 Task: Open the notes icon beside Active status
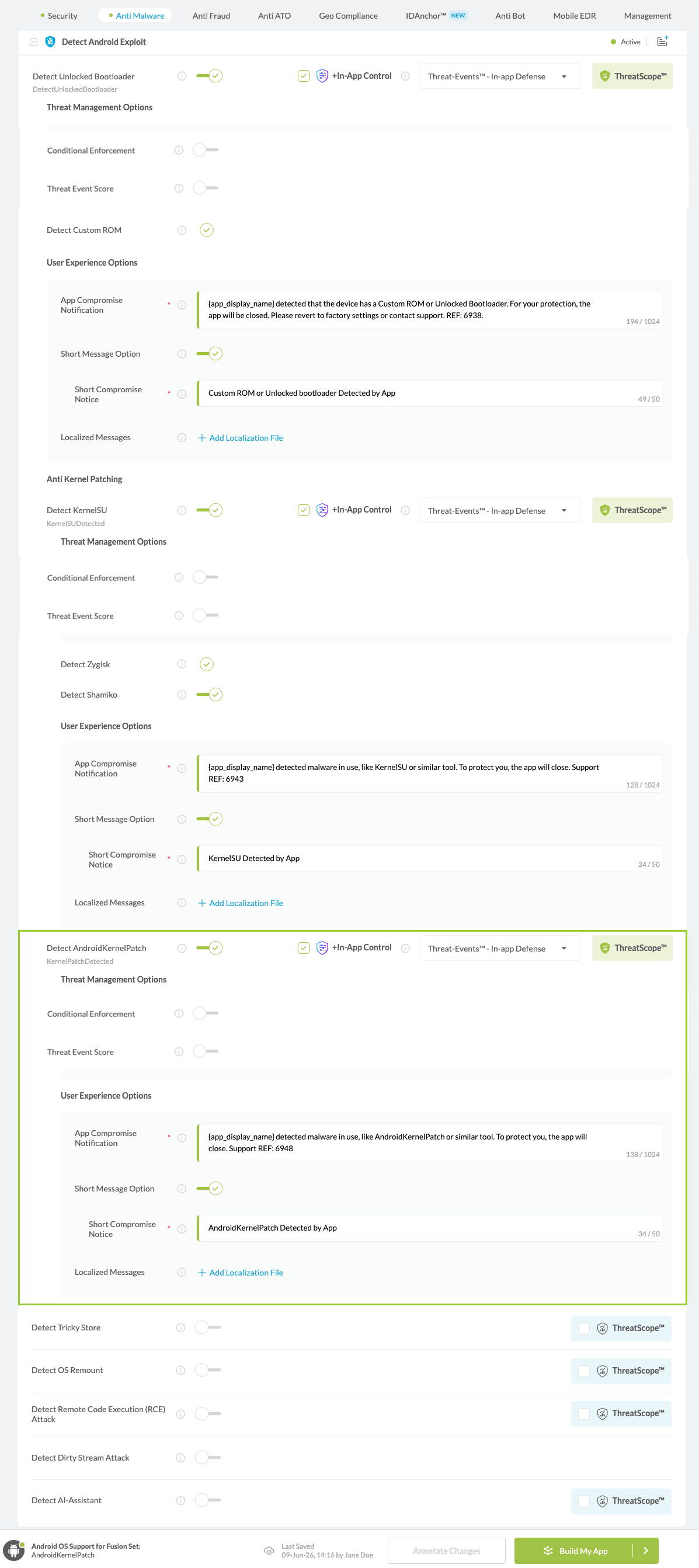662,41
